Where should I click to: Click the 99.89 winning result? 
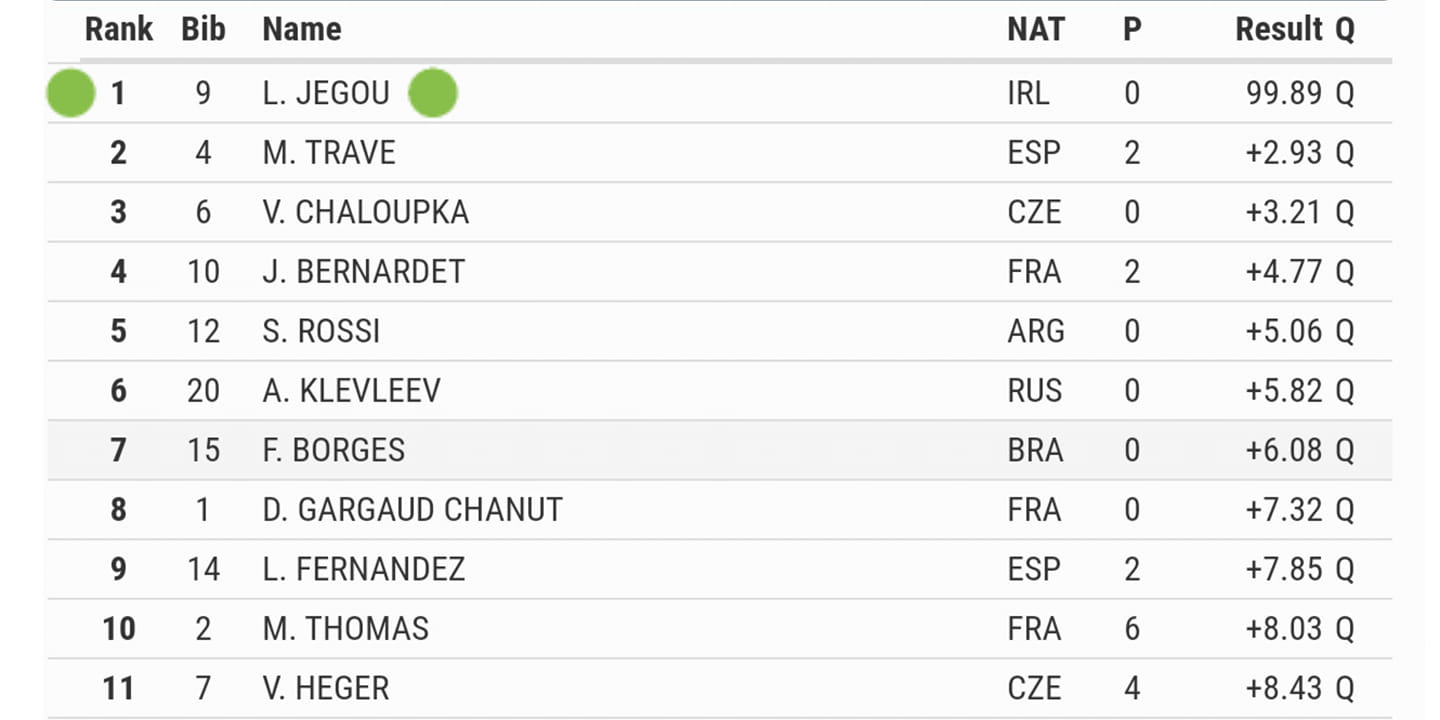tap(1285, 93)
